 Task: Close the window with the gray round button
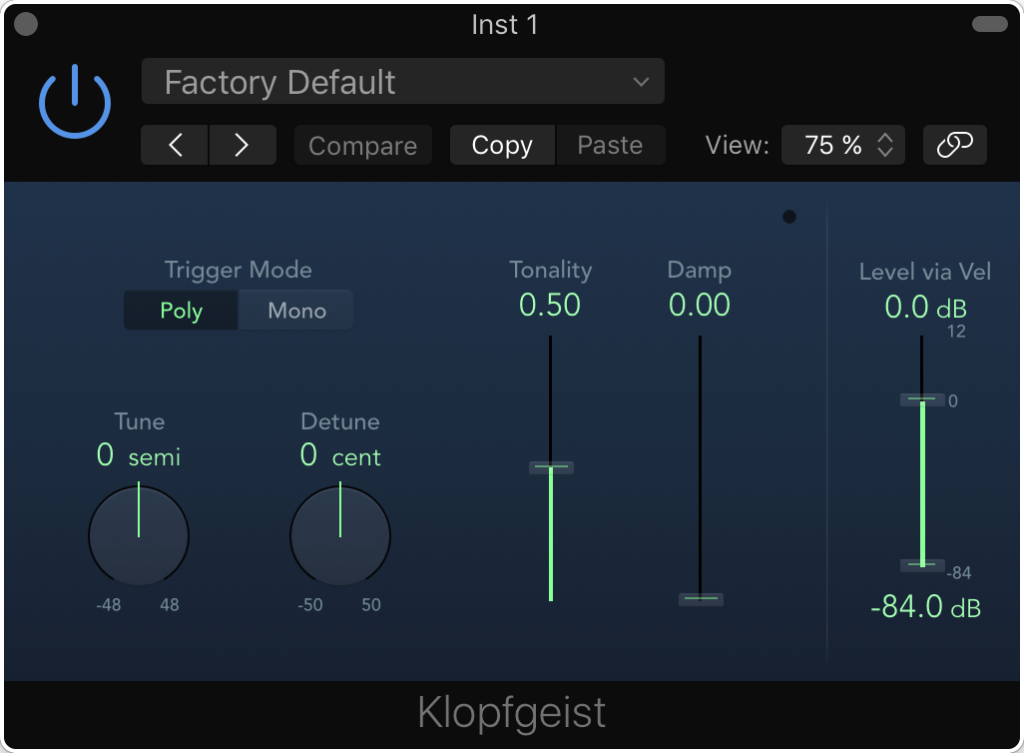tap(26, 24)
